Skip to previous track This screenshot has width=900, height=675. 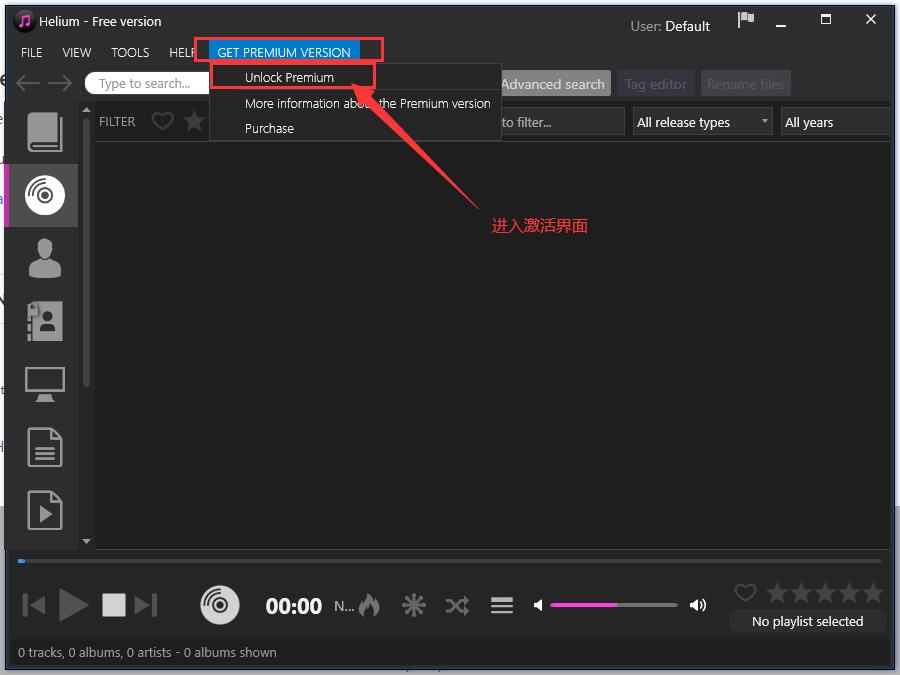34,606
